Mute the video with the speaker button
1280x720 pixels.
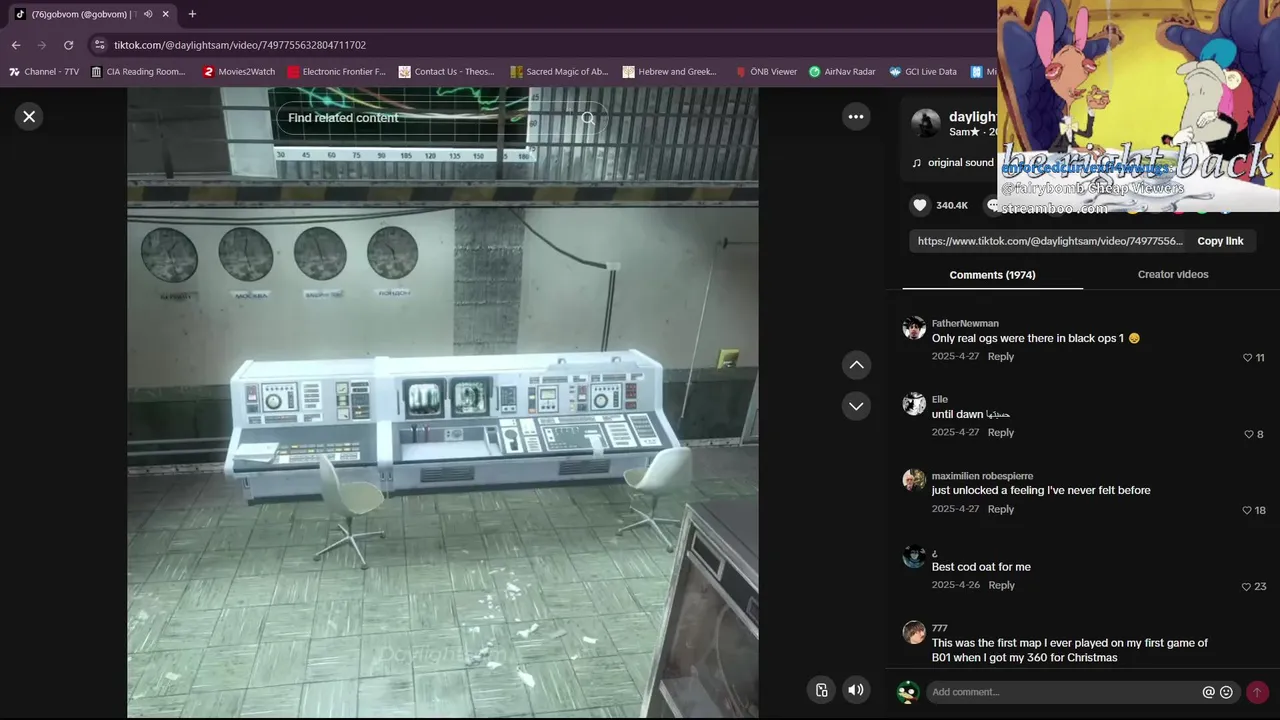tap(855, 689)
